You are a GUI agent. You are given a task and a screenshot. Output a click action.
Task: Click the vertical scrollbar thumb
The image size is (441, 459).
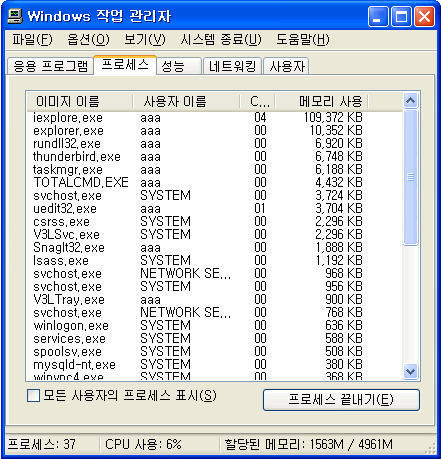point(410,177)
